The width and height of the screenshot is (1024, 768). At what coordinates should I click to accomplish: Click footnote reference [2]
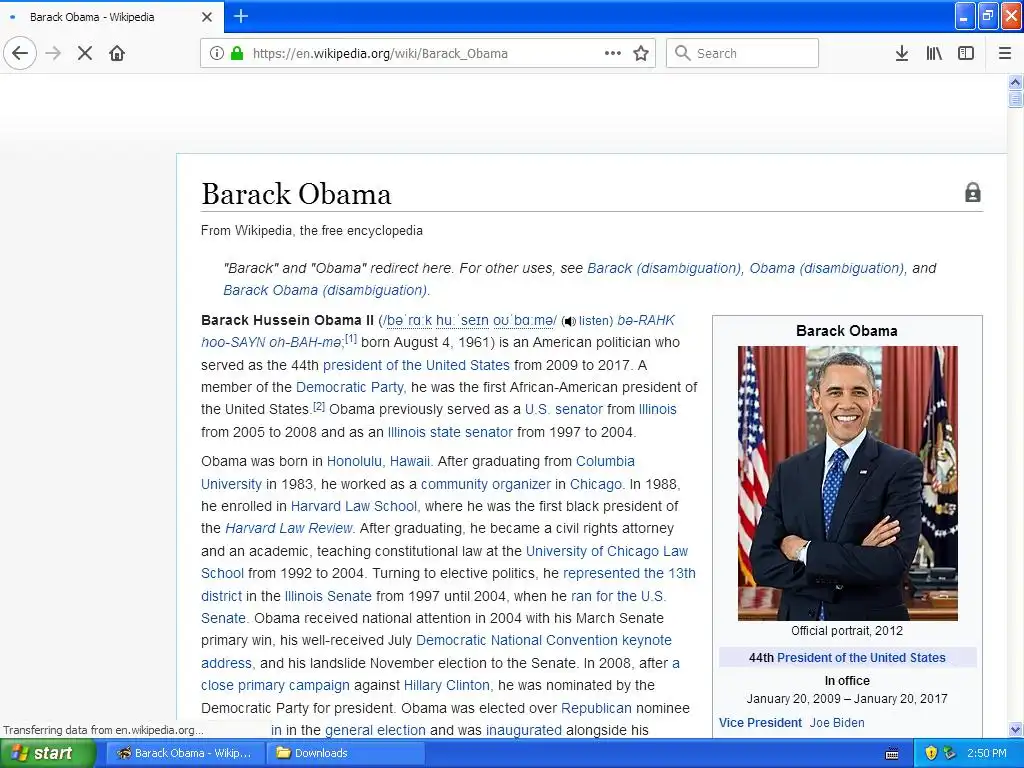click(319, 406)
